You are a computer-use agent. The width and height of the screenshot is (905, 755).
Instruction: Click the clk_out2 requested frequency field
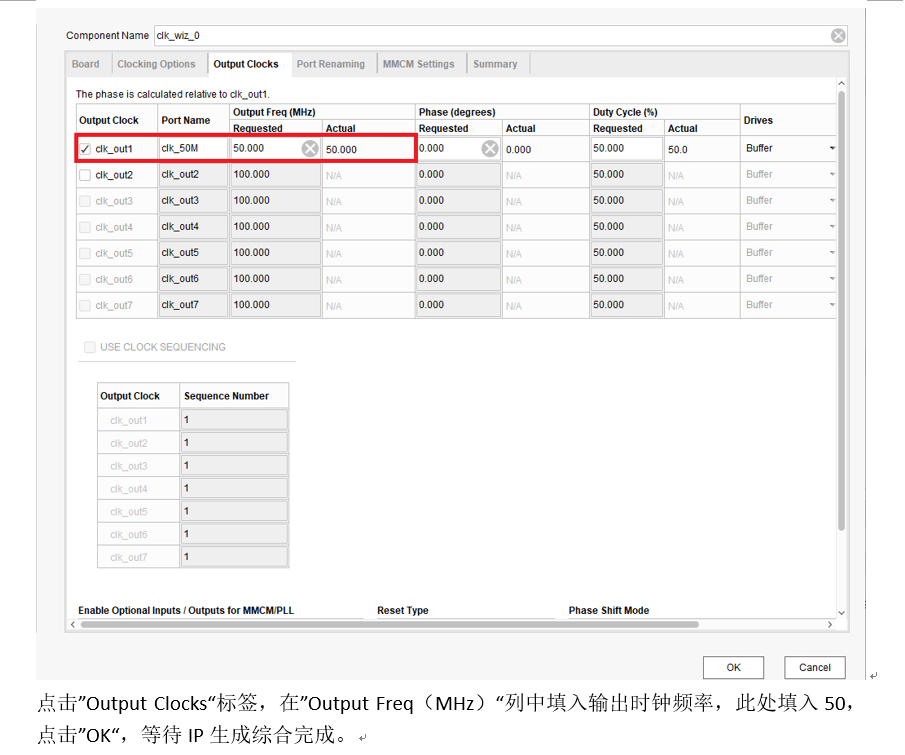[276, 174]
